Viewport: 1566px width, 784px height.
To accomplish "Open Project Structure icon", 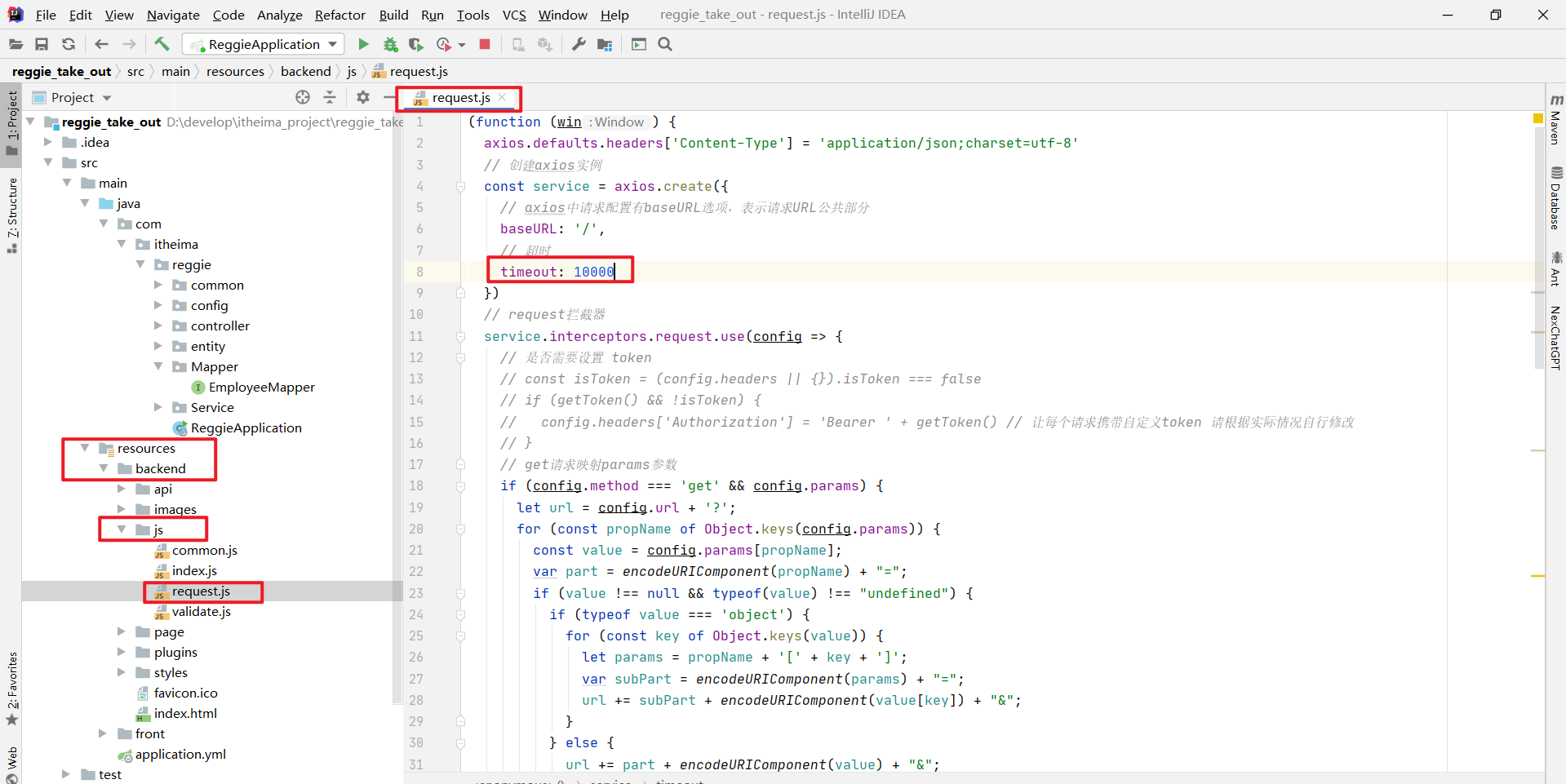I will 605,44.
